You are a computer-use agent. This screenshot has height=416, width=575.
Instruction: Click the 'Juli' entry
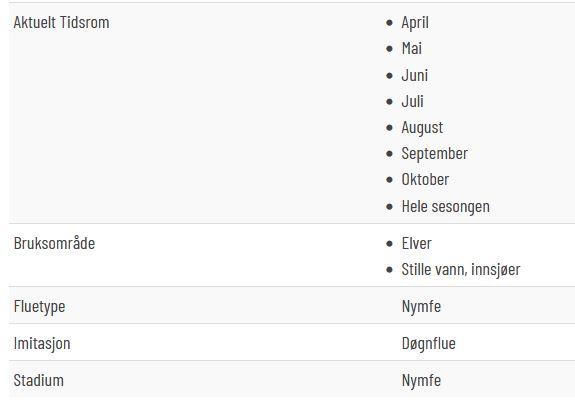[412, 101]
